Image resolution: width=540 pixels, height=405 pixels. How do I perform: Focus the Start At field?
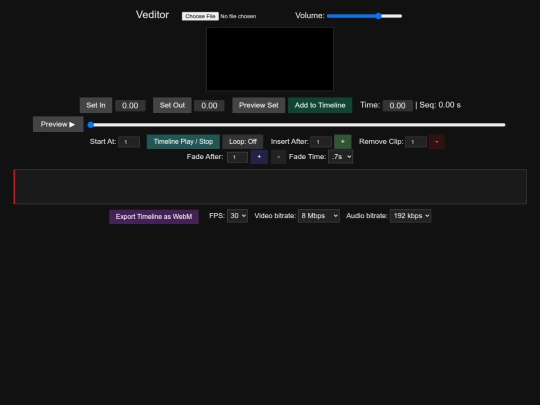point(129,142)
